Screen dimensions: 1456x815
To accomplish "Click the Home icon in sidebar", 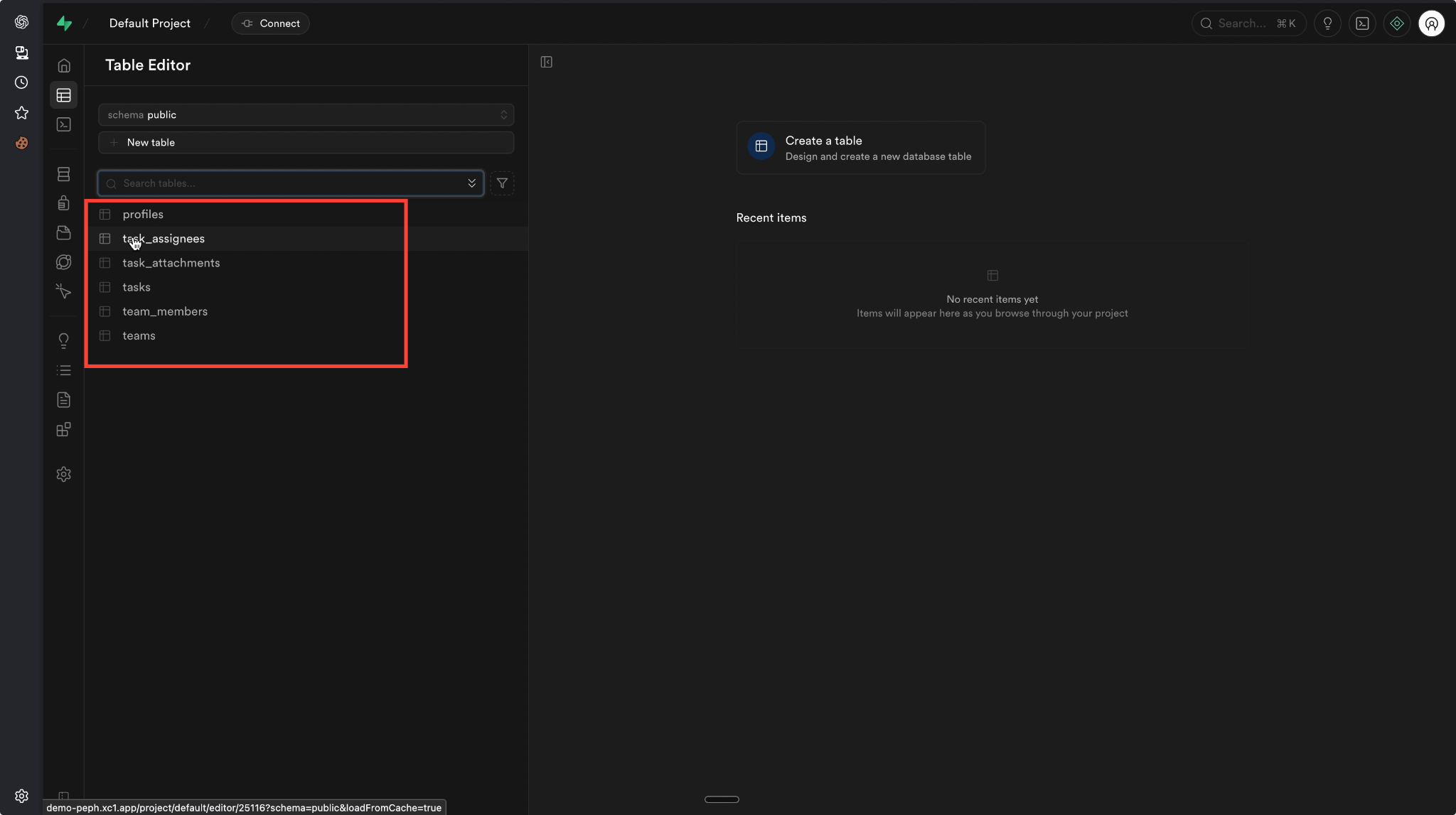I will coord(64,65).
